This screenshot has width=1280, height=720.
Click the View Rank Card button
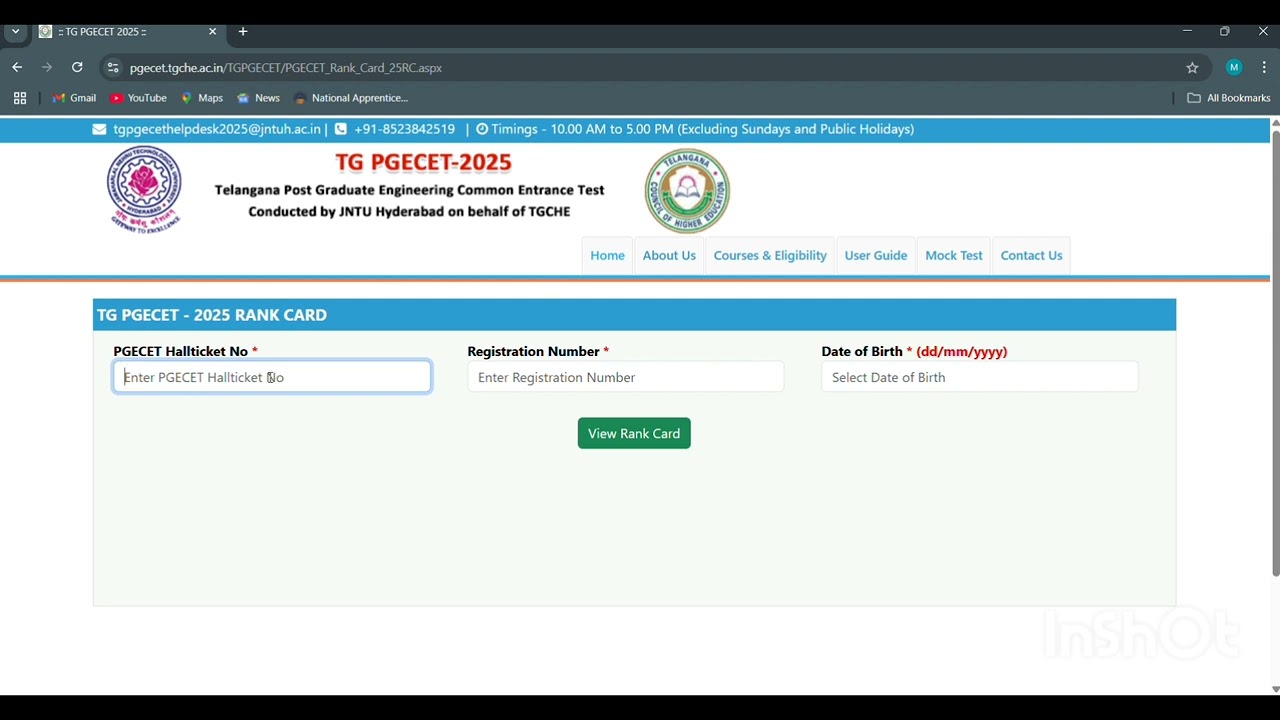(x=634, y=433)
